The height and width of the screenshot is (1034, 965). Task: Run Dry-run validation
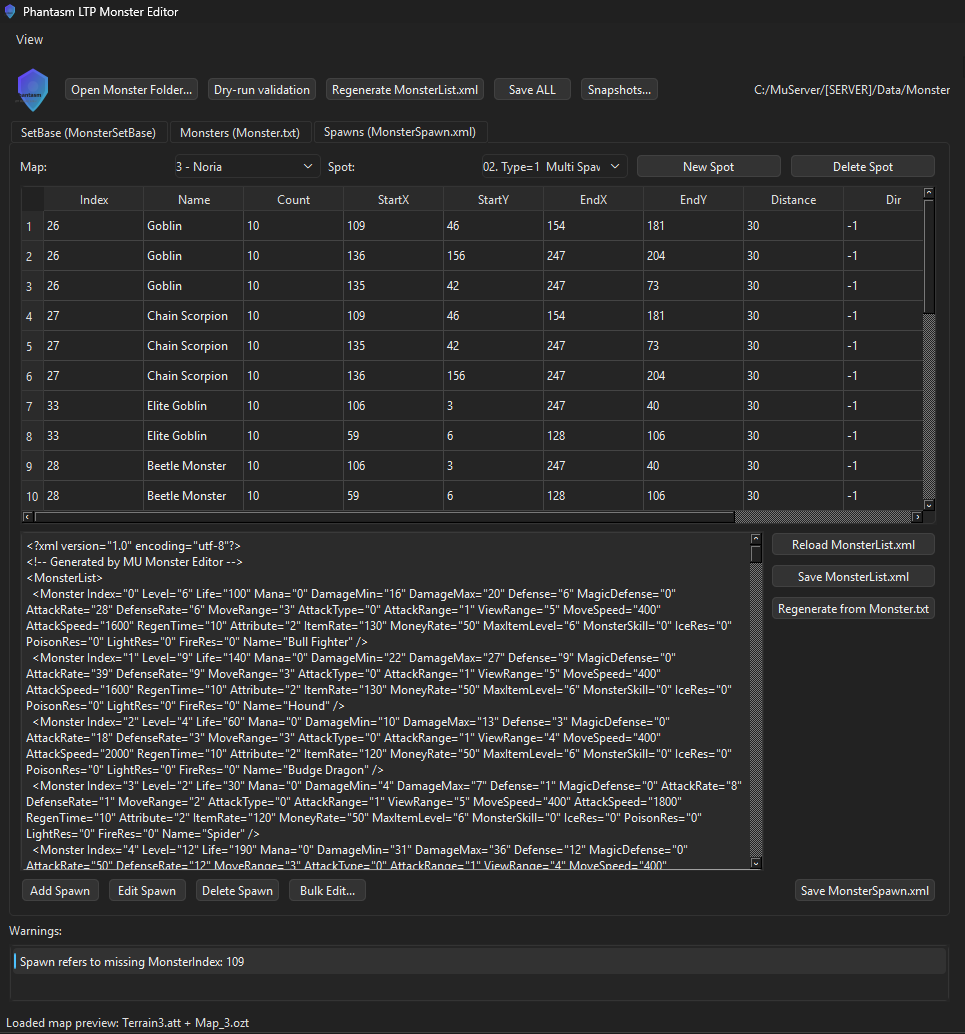262,90
